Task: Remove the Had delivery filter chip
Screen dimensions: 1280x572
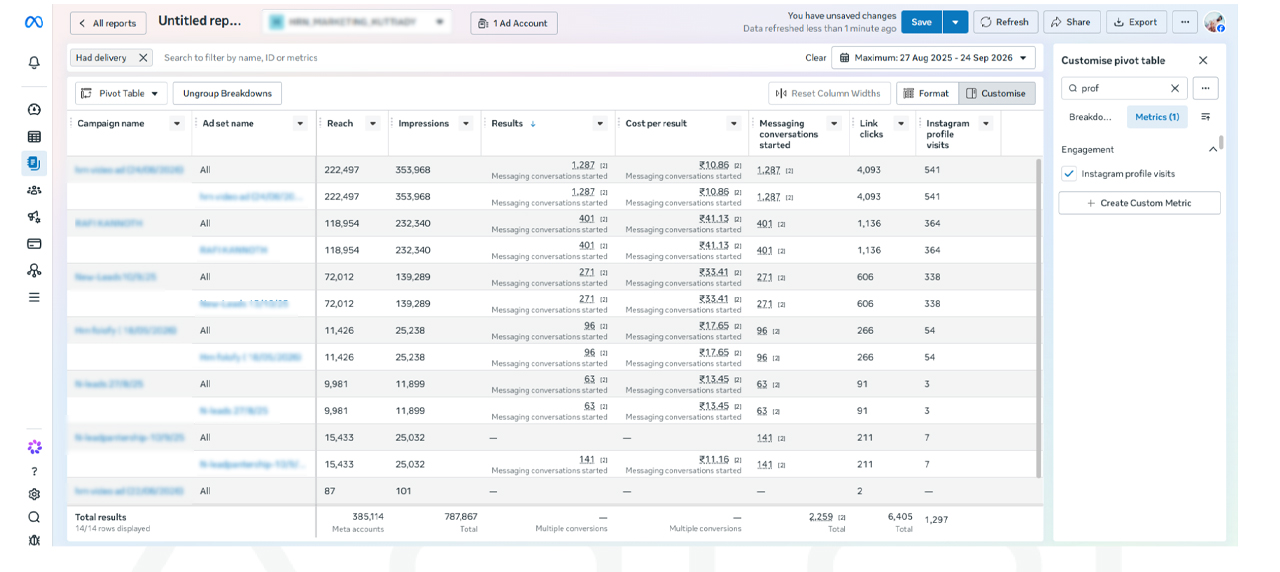Action: (143, 58)
